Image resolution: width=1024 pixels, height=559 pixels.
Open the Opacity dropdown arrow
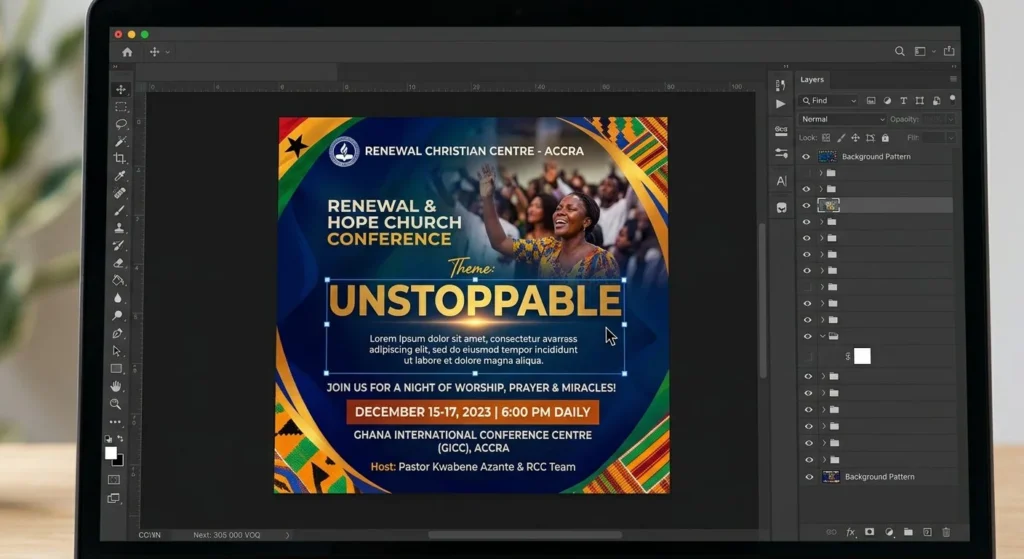[951, 120]
